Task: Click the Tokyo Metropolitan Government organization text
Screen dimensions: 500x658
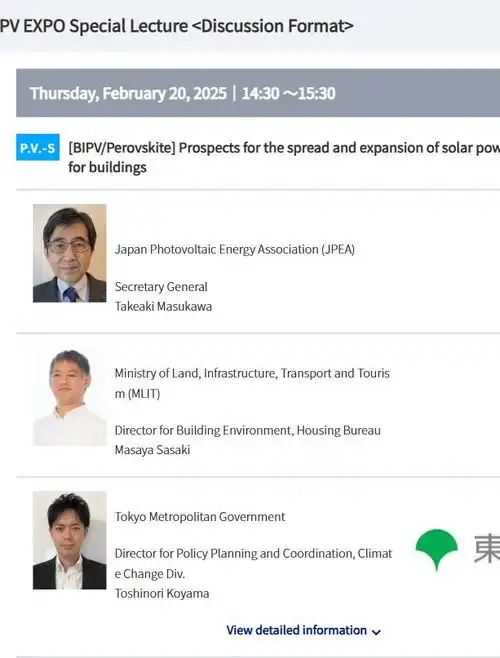Action: tap(200, 517)
